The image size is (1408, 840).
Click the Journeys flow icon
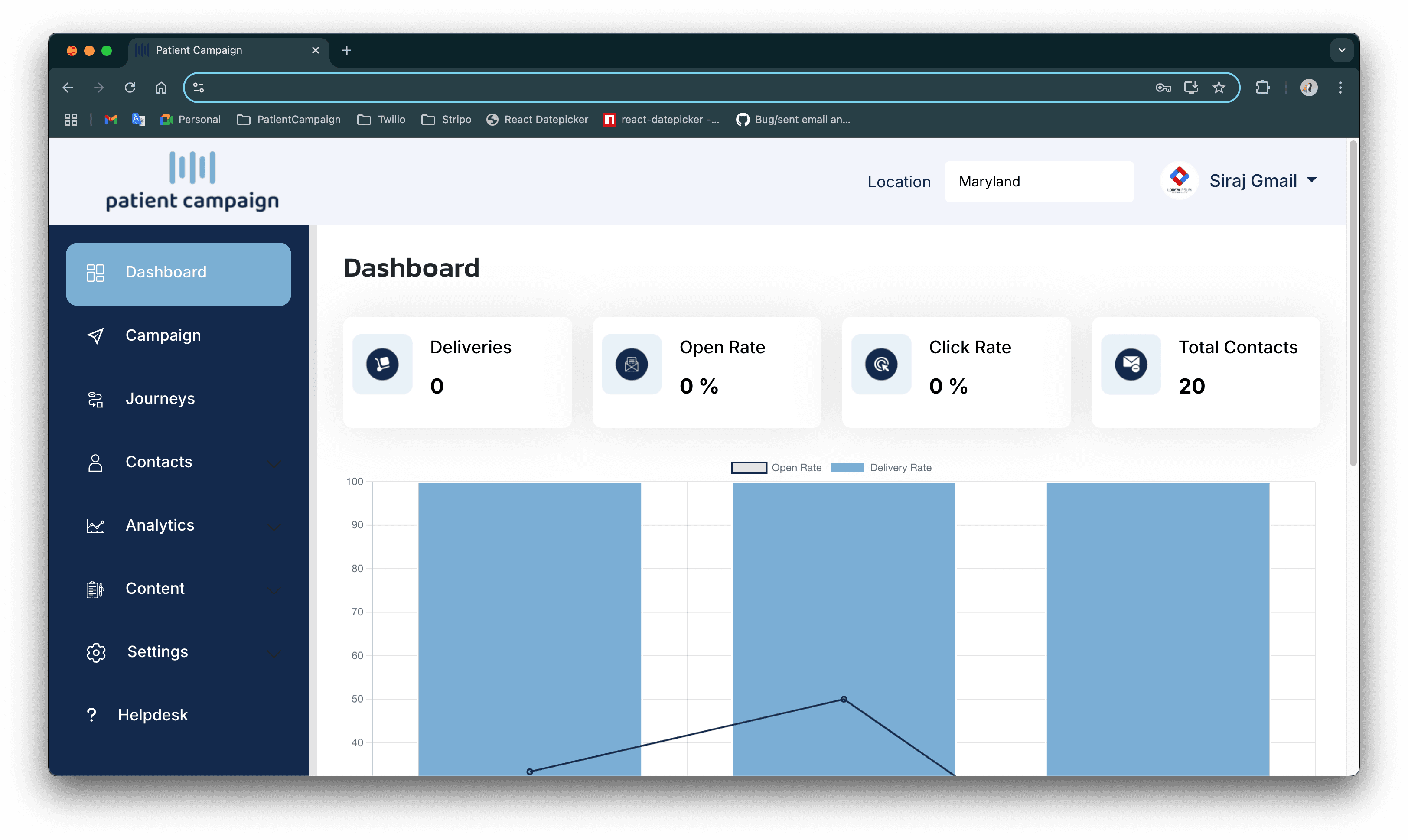pyautogui.click(x=95, y=400)
